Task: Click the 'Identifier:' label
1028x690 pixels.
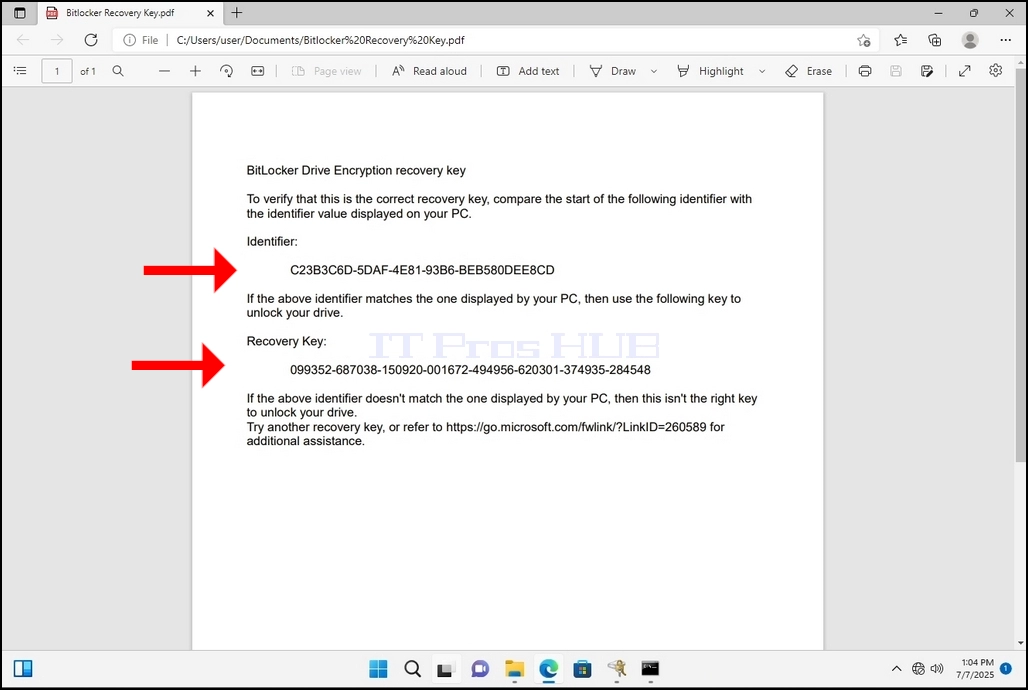Action: click(x=272, y=241)
